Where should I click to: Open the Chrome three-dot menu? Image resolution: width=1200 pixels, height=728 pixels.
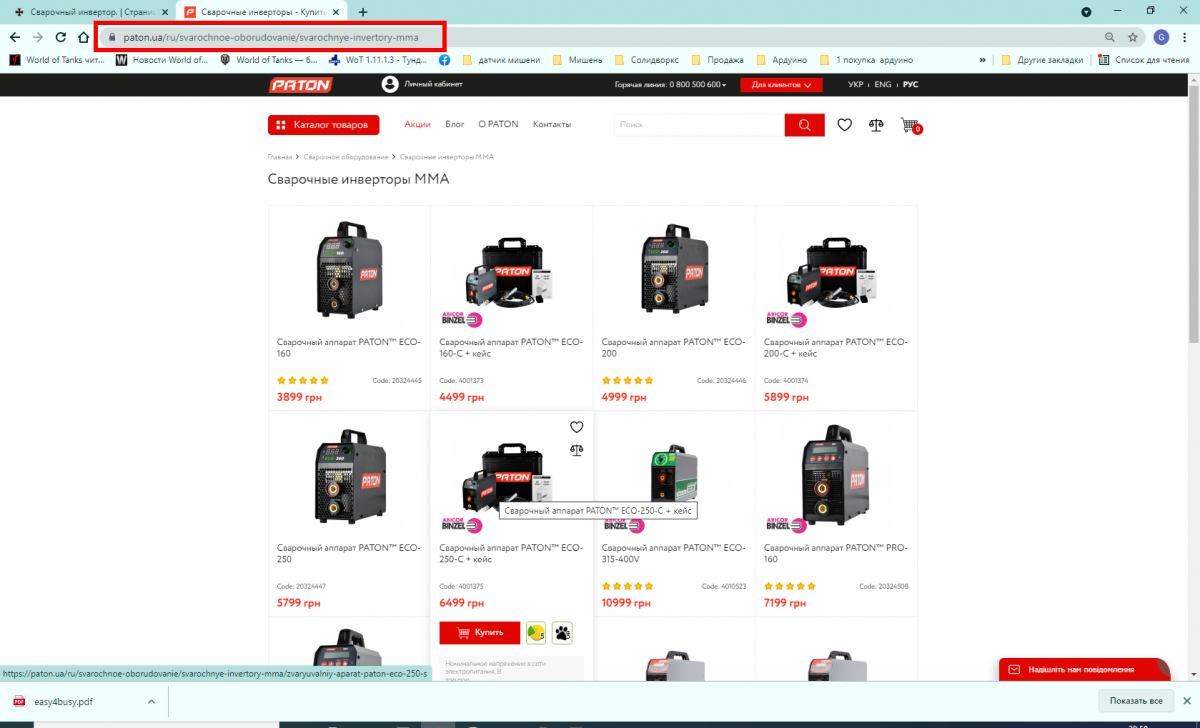pos(1186,37)
